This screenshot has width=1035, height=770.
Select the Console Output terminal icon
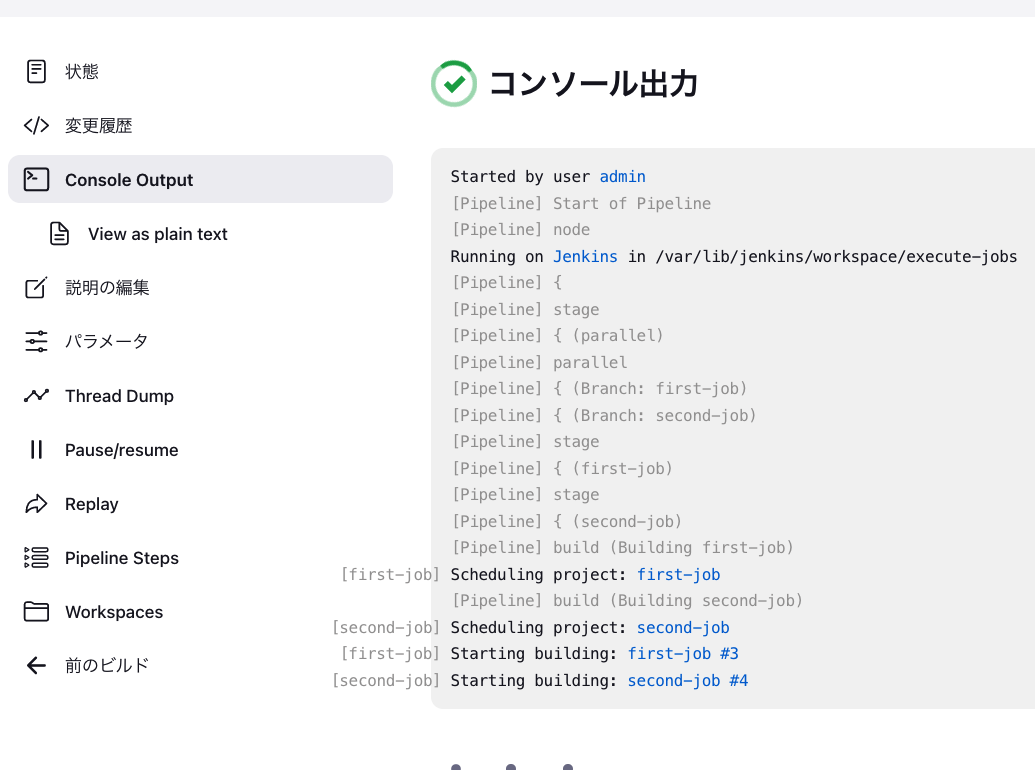(36, 180)
